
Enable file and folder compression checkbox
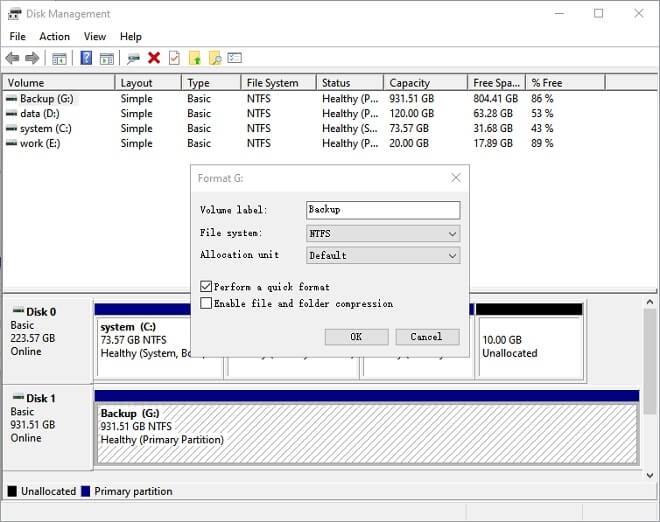206,303
